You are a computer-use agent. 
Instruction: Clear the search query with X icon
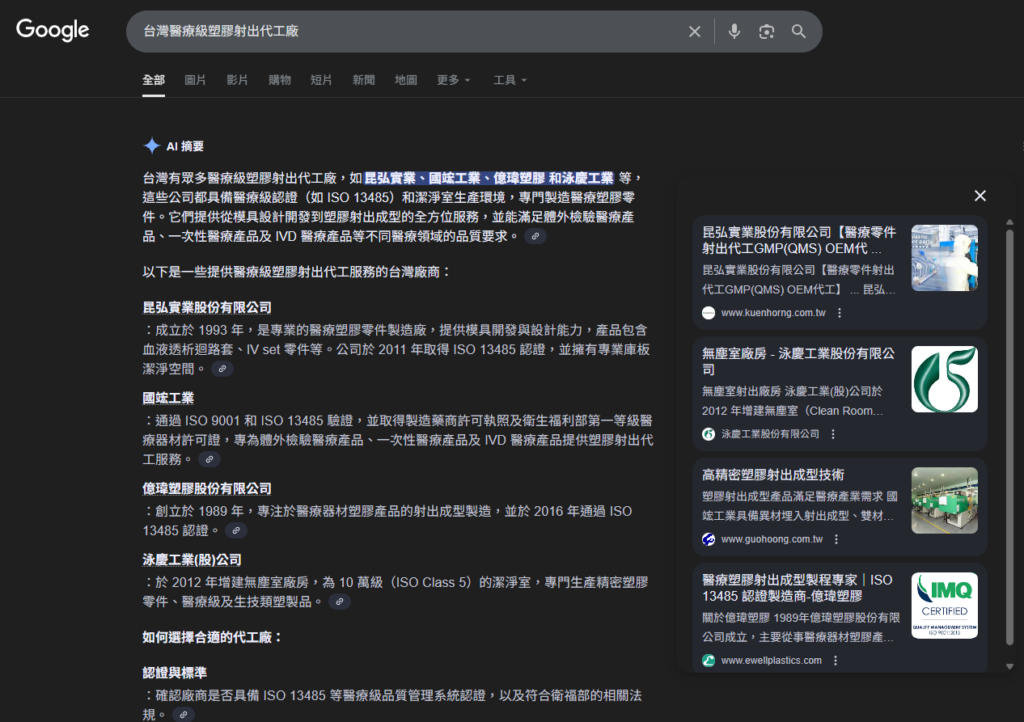[x=694, y=31]
